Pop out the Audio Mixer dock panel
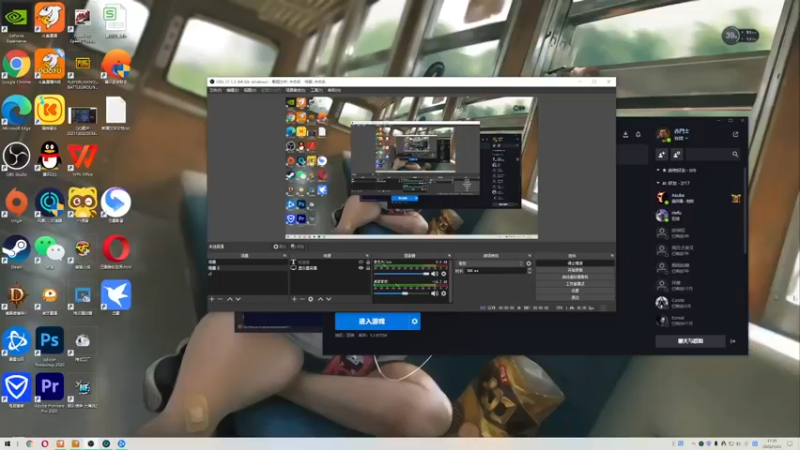The image size is (800, 450). tap(449, 256)
